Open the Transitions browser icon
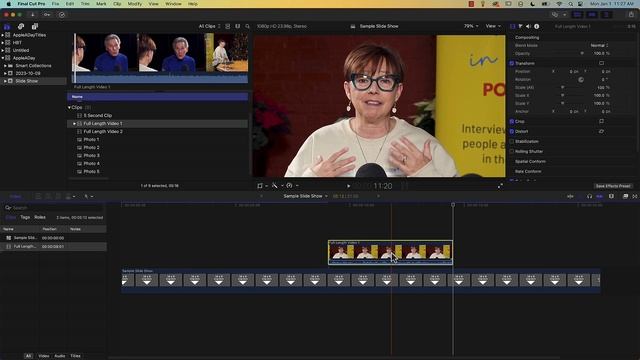Viewport: 640px width, 360px height. tap(635, 196)
